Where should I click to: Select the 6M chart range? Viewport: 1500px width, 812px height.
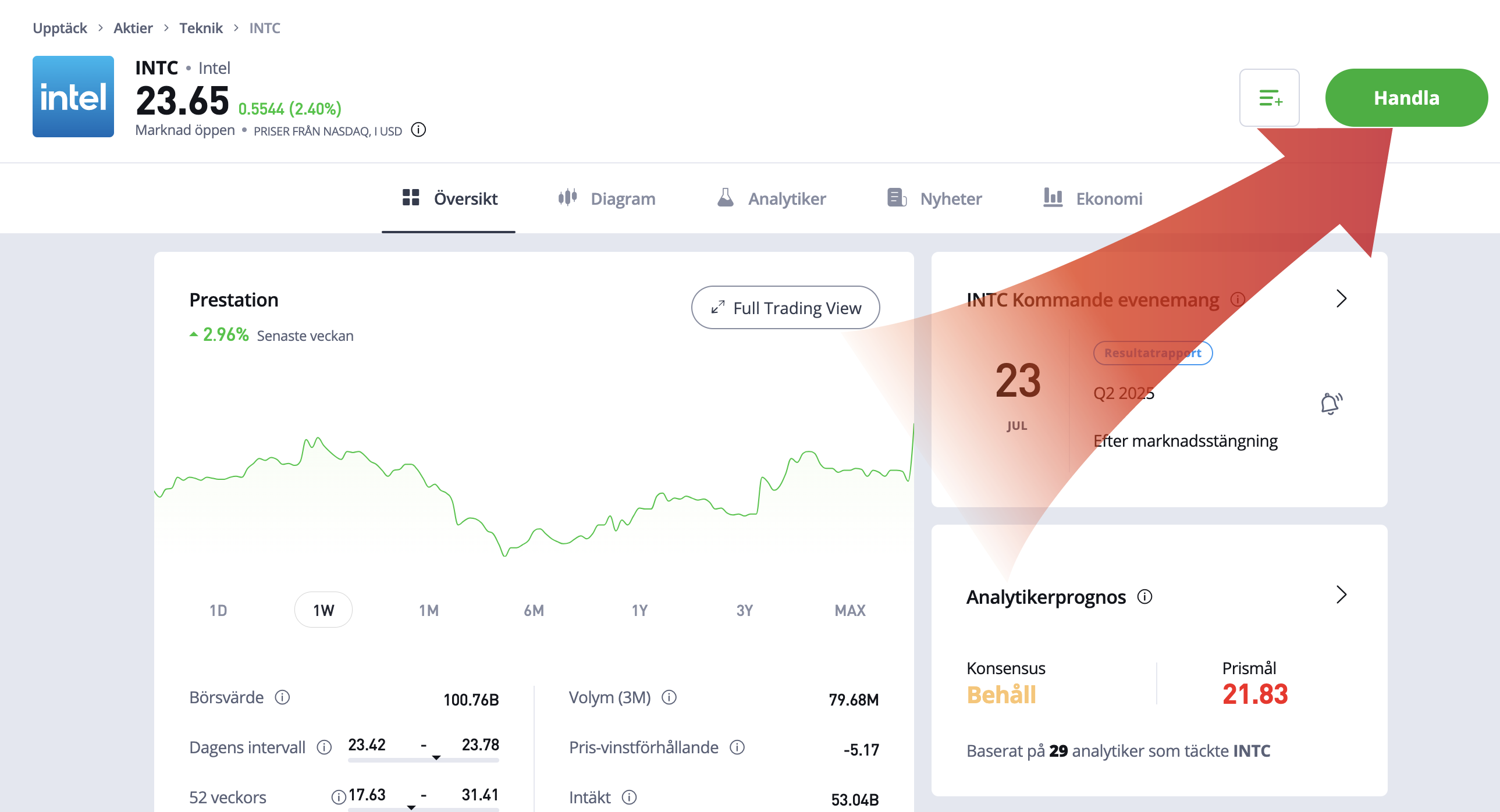click(x=534, y=610)
